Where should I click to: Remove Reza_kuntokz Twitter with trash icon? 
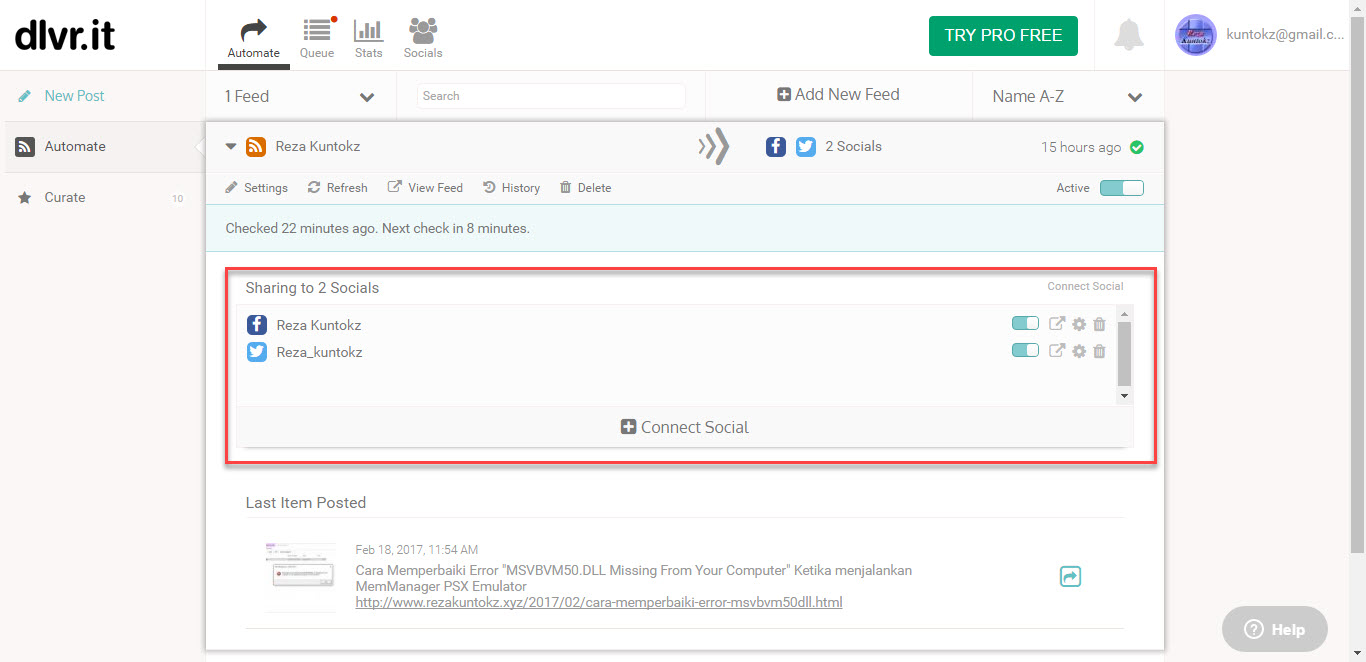(1100, 351)
